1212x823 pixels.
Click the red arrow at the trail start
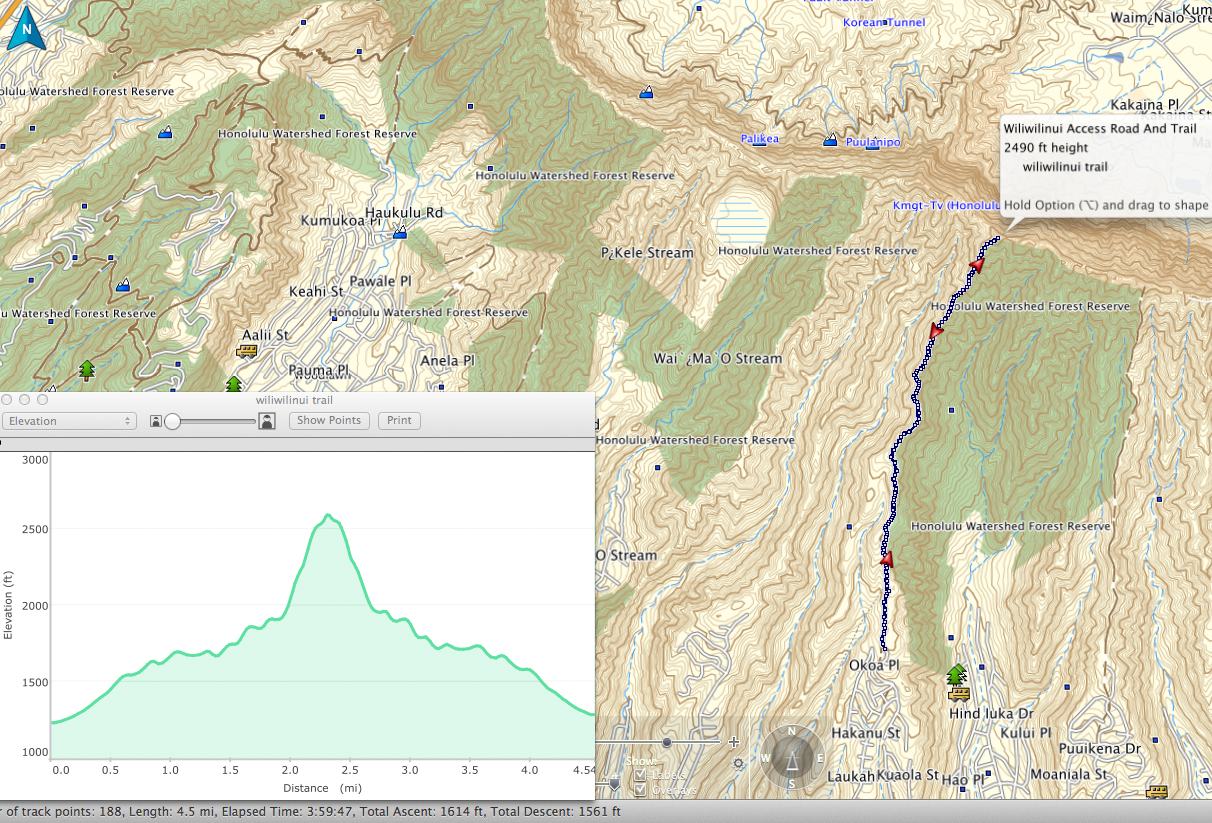click(x=886, y=560)
